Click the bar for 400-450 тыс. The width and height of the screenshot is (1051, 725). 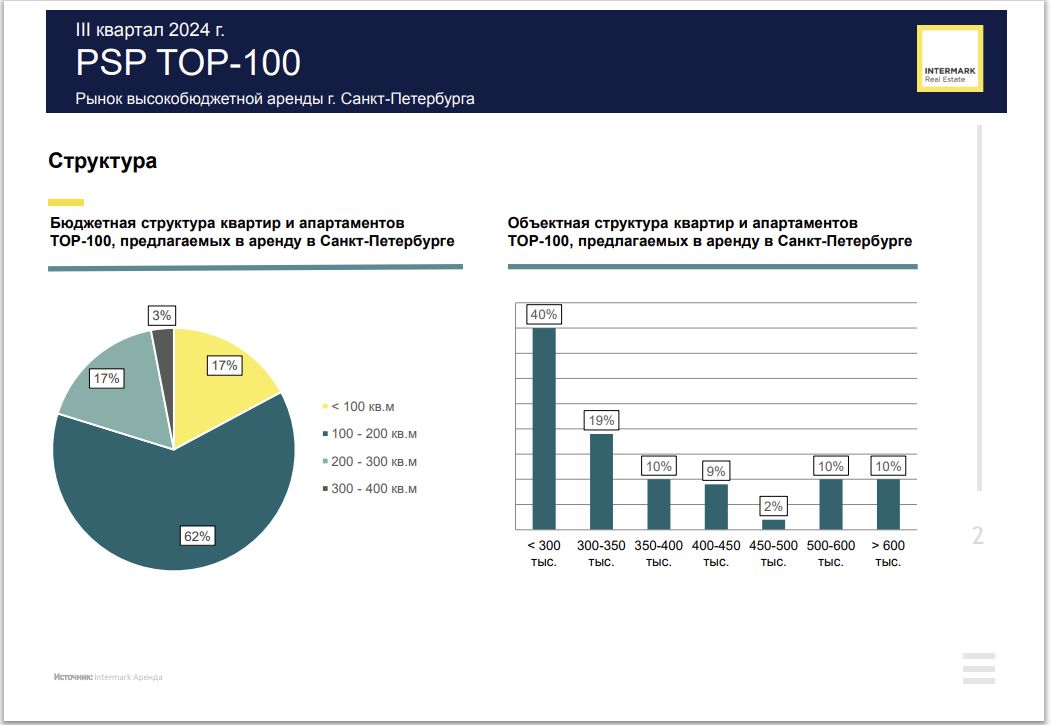tap(716, 507)
